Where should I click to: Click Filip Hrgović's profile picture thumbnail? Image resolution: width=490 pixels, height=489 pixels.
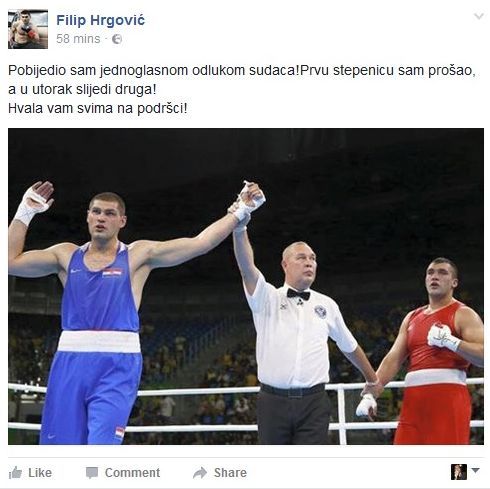point(28,29)
